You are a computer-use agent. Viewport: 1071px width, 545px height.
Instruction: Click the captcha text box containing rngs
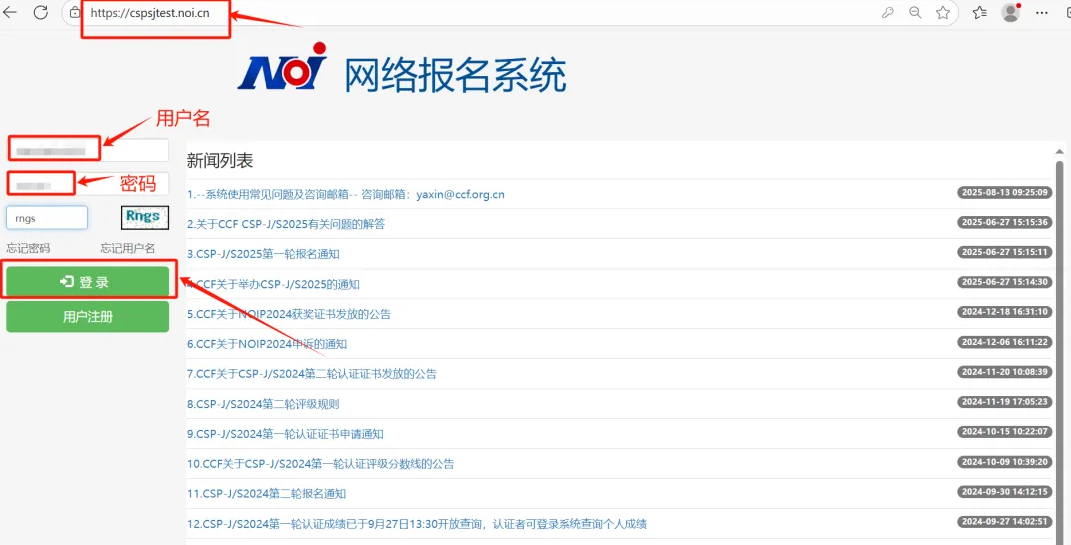click(x=47, y=217)
